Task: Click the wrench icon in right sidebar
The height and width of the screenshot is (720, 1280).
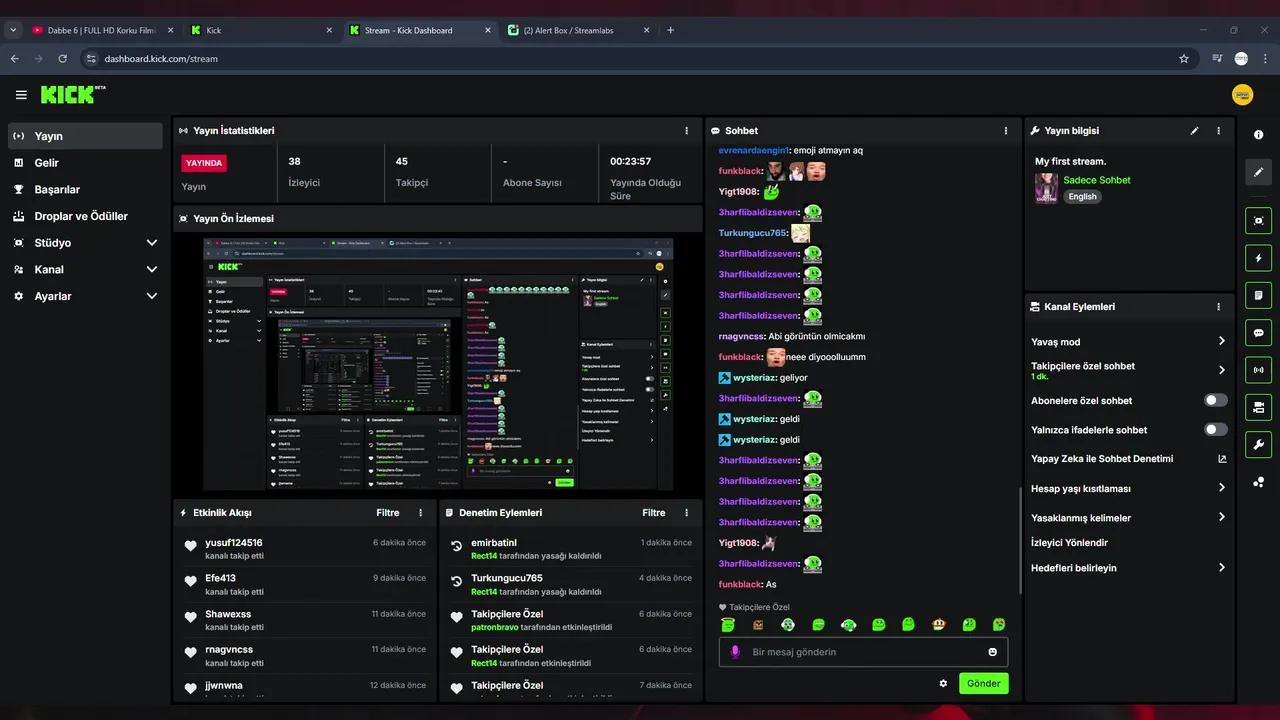Action: point(1258,444)
